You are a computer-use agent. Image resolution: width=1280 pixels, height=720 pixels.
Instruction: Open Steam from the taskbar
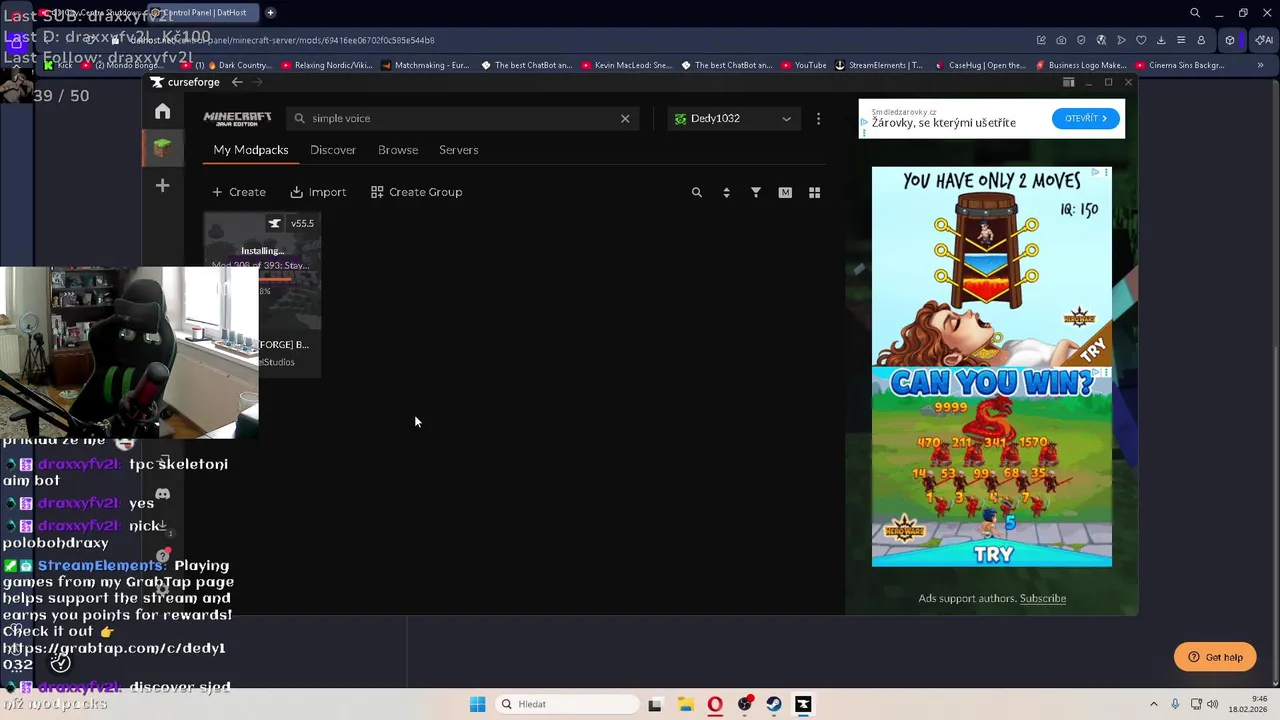pos(774,704)
